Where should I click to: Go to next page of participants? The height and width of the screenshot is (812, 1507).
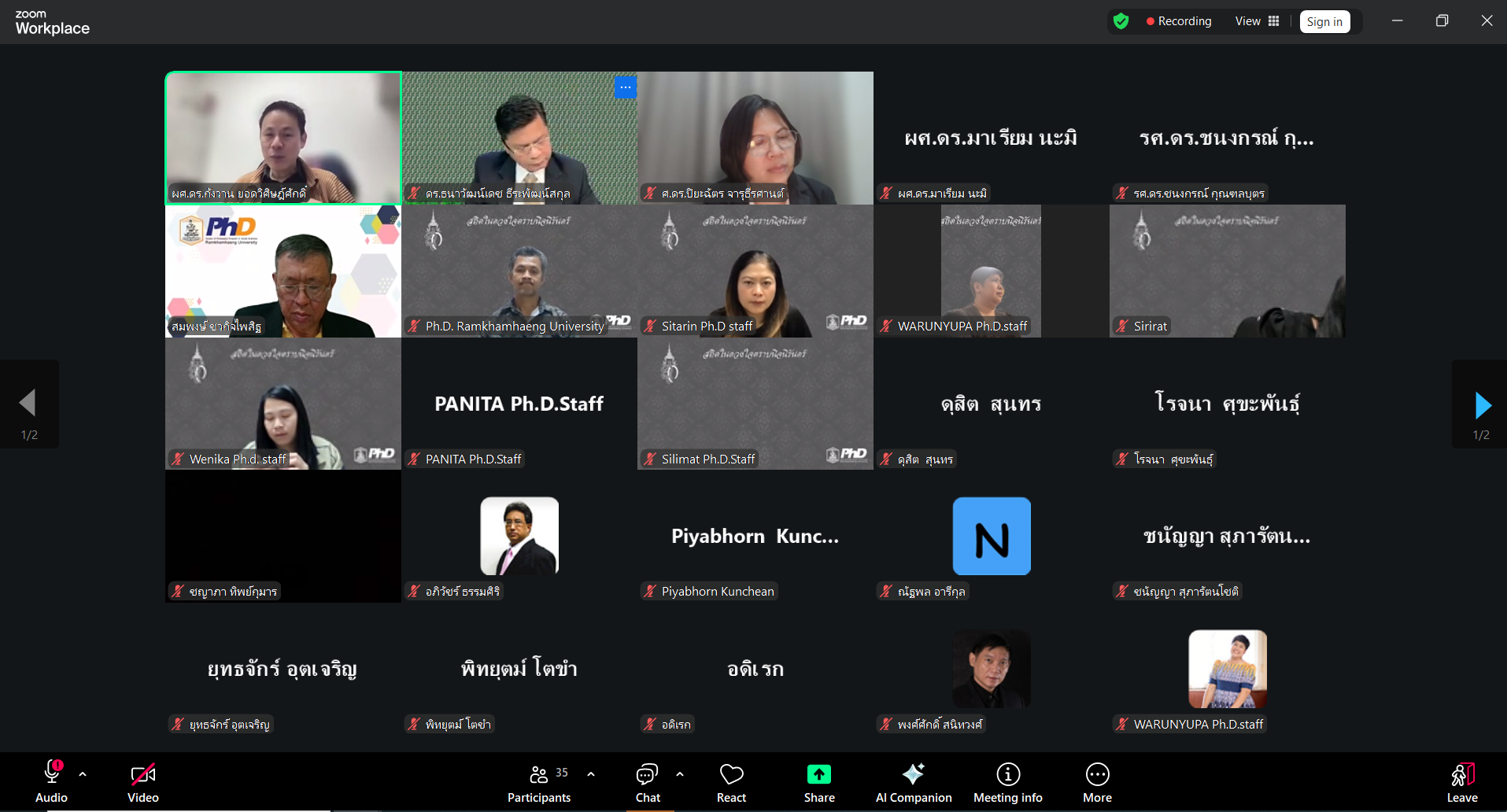(1482, 404)
